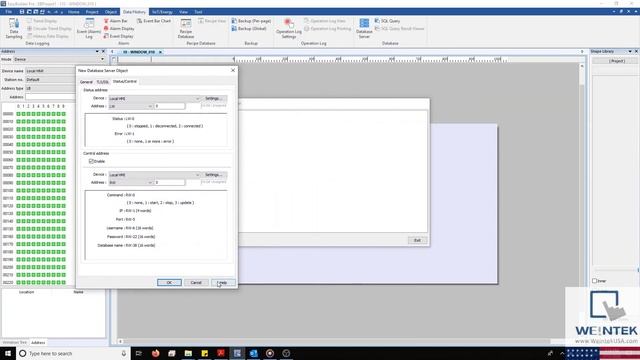640x360 pixels.
Task: Open the View ribbon tab
Action: [x=183, y=12]
